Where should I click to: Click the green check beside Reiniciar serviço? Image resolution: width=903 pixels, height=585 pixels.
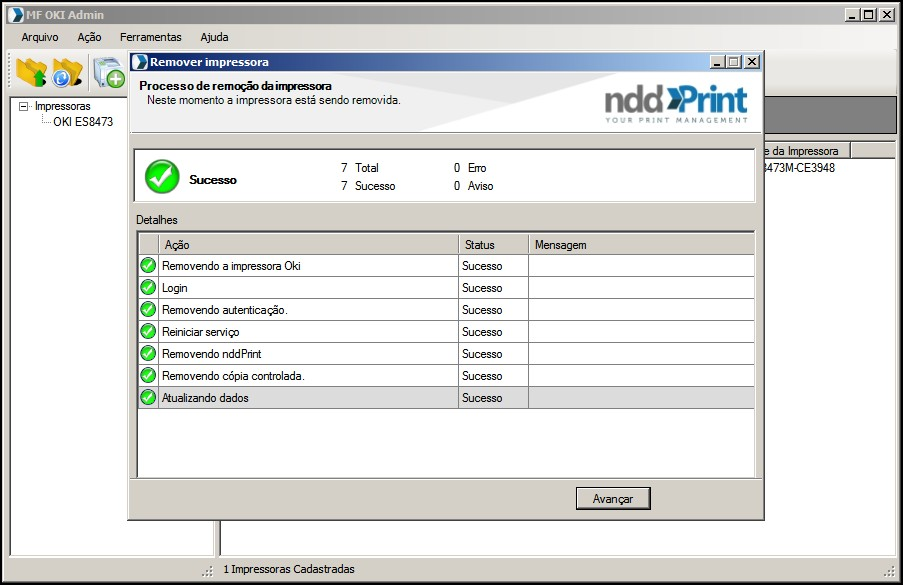coord(148,332)
